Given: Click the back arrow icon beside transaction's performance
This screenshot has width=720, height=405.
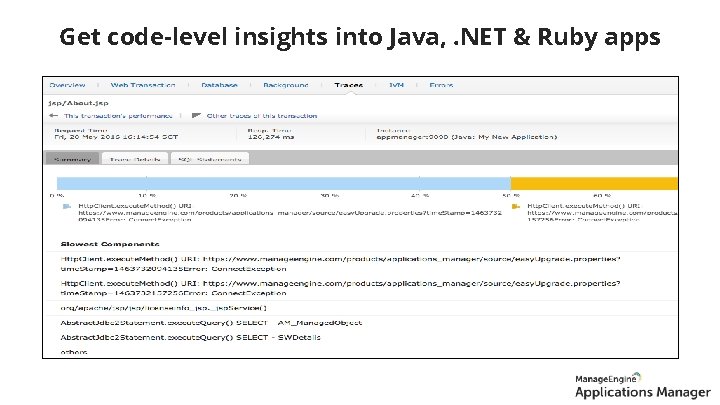Looking at the screenshot, I should [x=54, y=116].
